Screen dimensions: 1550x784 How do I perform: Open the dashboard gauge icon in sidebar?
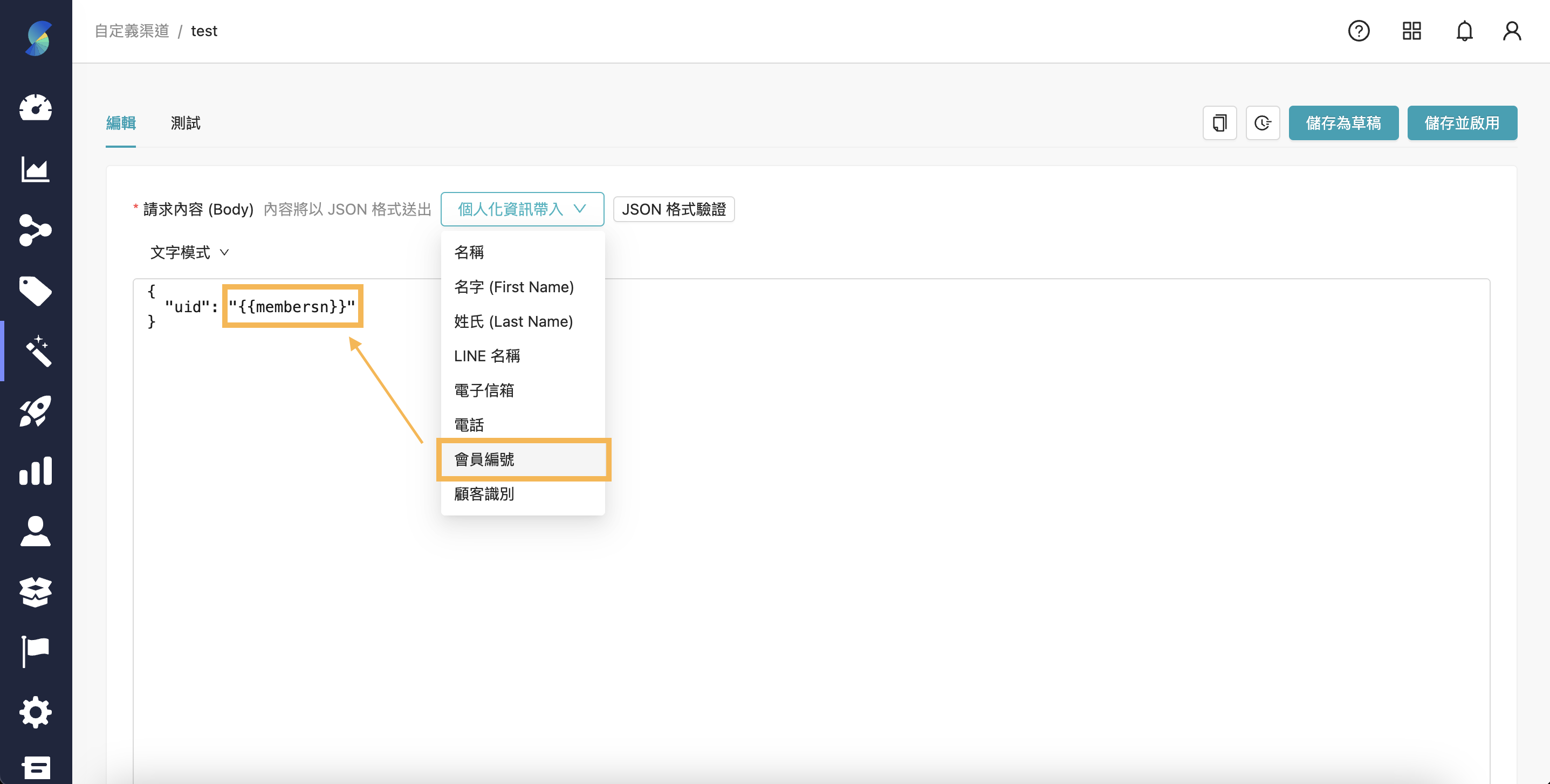36,108
